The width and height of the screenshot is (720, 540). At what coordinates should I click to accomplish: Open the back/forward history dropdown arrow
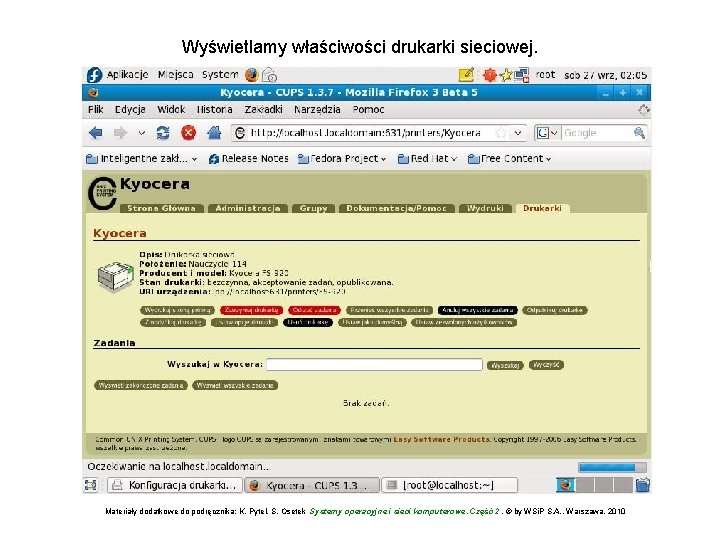(x=141, y=133)
